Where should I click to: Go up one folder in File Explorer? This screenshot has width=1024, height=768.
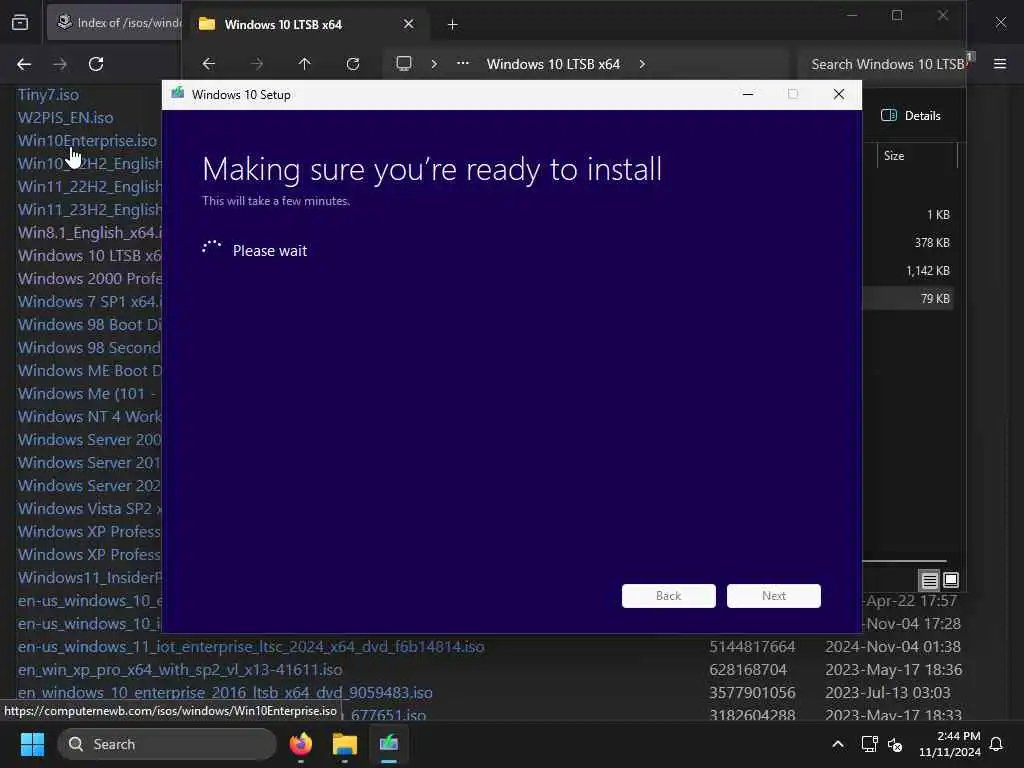pyautogui.click(x=304, y=64)
